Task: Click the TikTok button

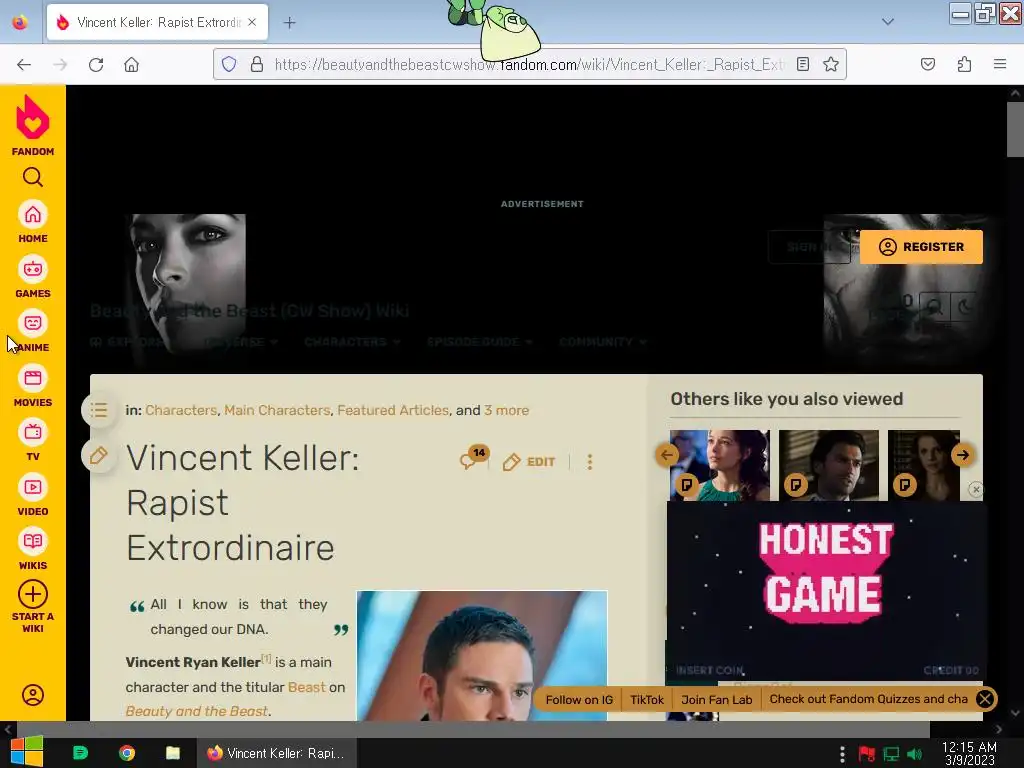Action: 647,699
